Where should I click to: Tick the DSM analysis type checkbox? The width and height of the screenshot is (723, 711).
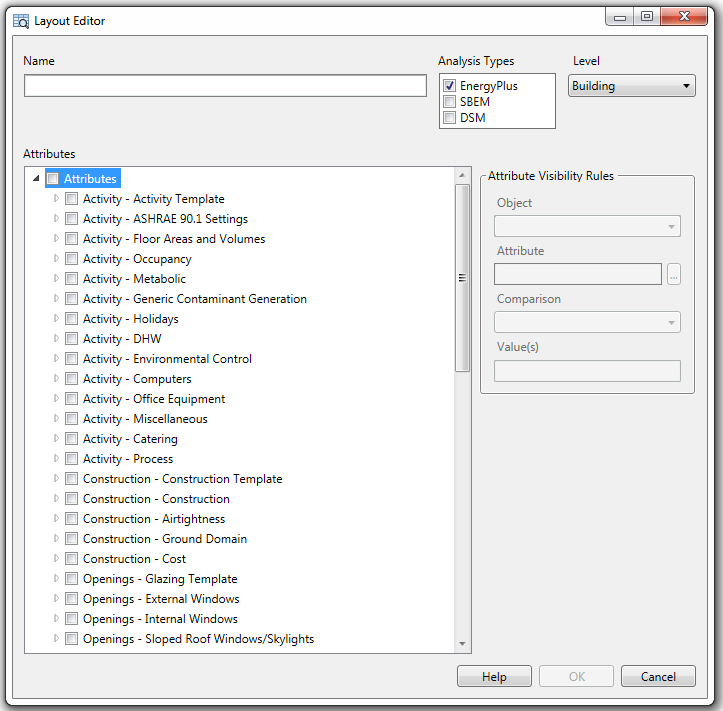point(450,118)
